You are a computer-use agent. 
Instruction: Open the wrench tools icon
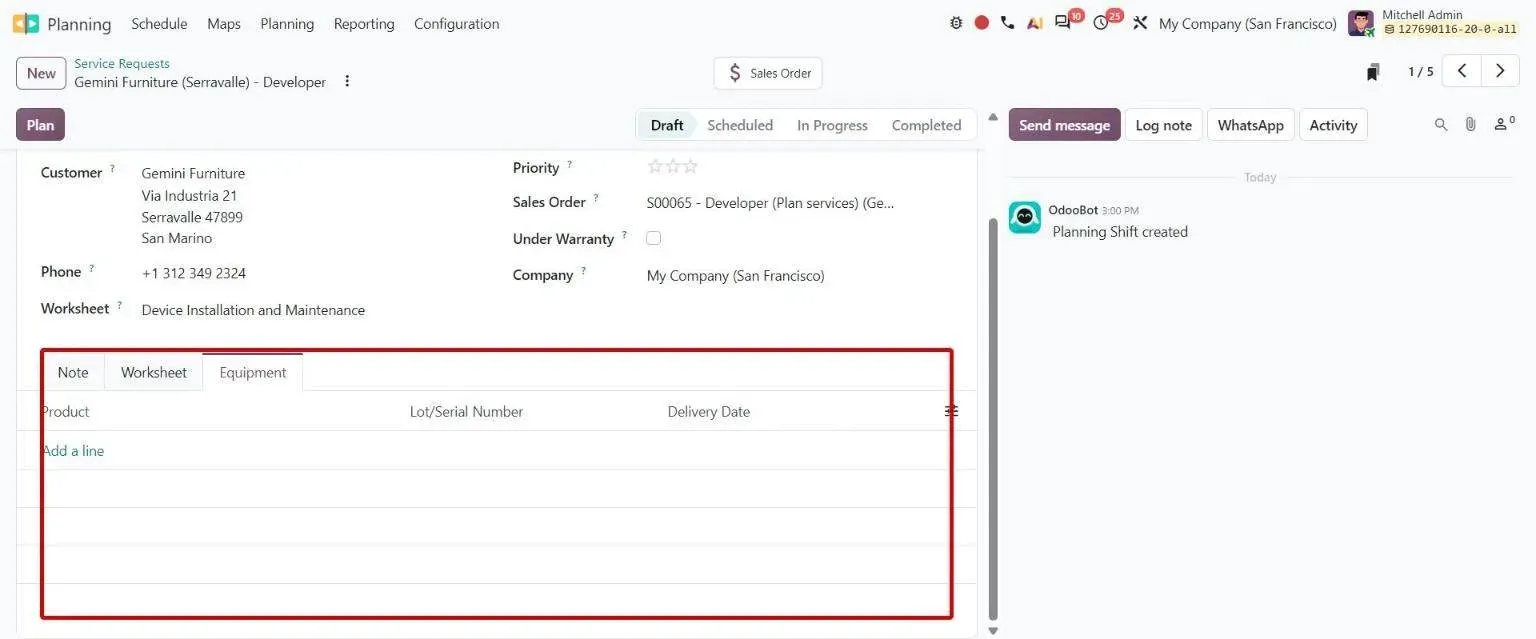coord(1140,23)
